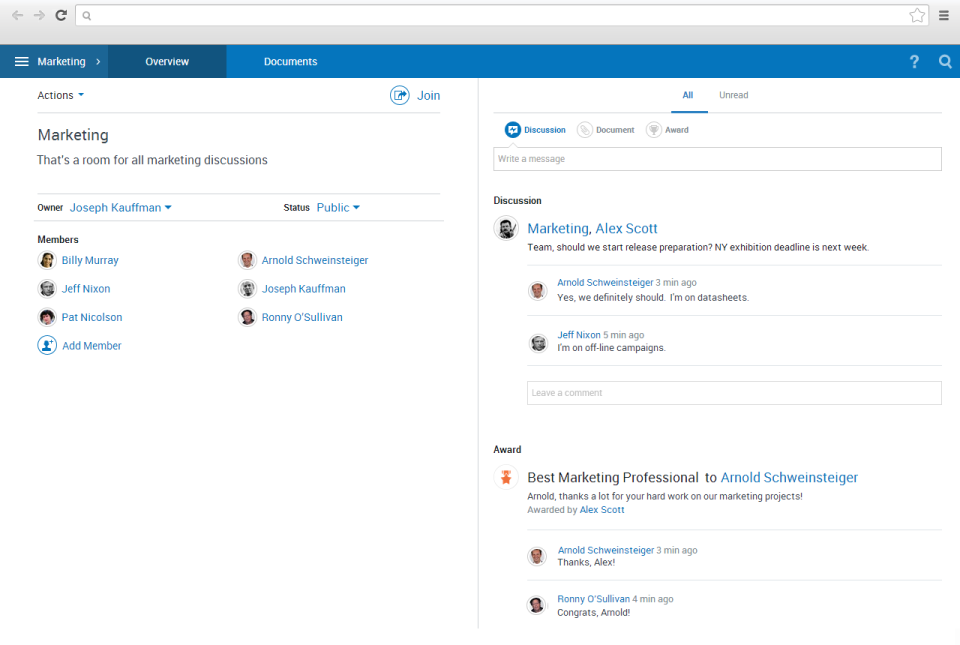
Task: Switch to the Unread feed tab
Action: (x=733, y=95)
